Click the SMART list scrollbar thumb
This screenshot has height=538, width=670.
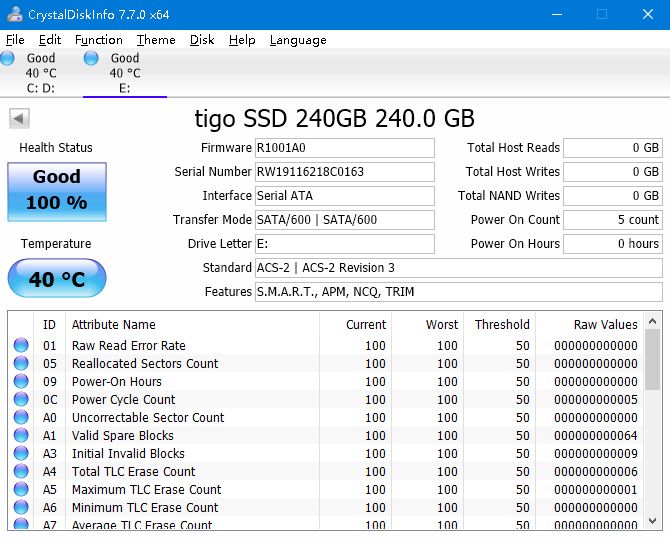pos(652,360)
